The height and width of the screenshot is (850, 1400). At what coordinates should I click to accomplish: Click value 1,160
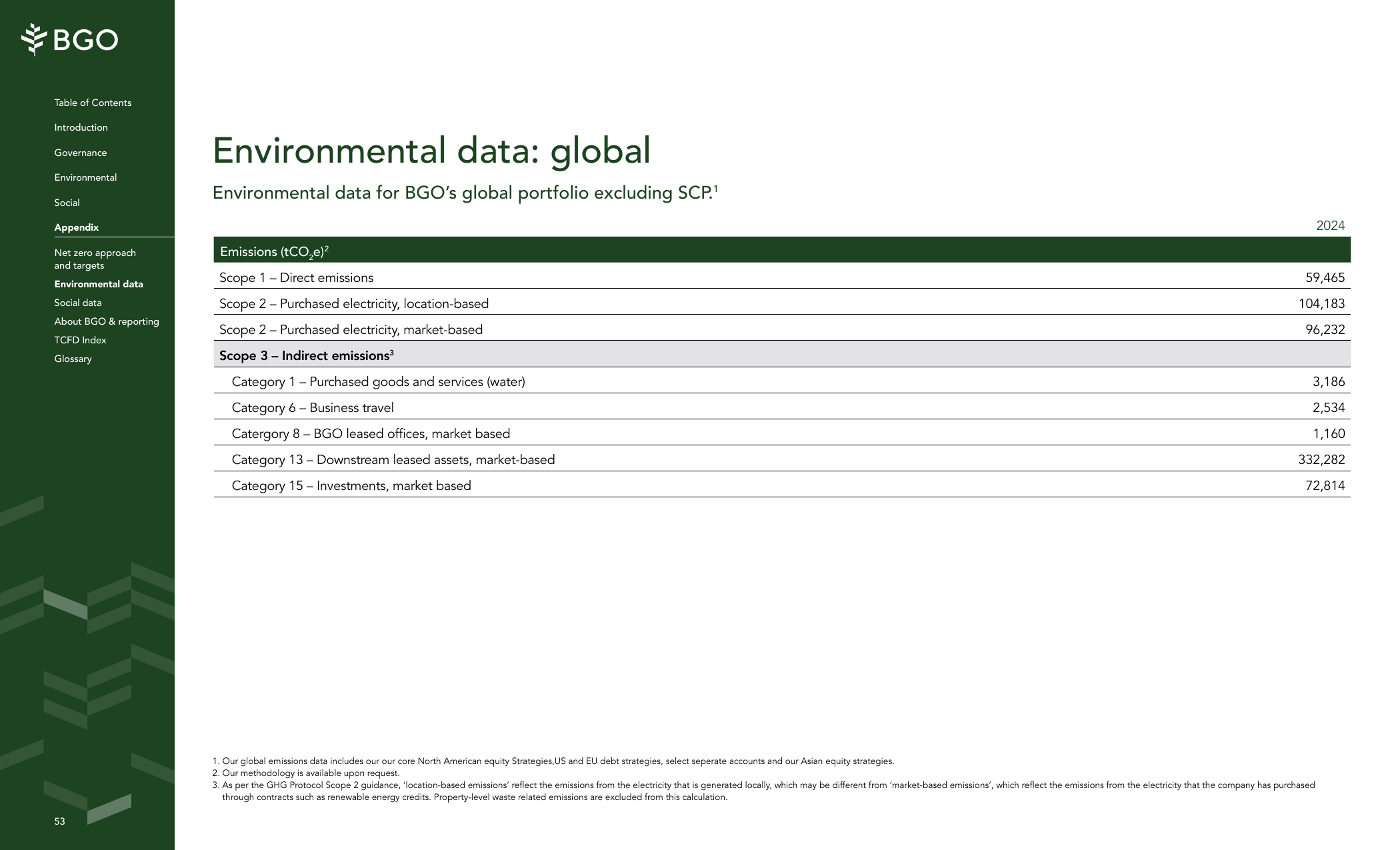1329,434
